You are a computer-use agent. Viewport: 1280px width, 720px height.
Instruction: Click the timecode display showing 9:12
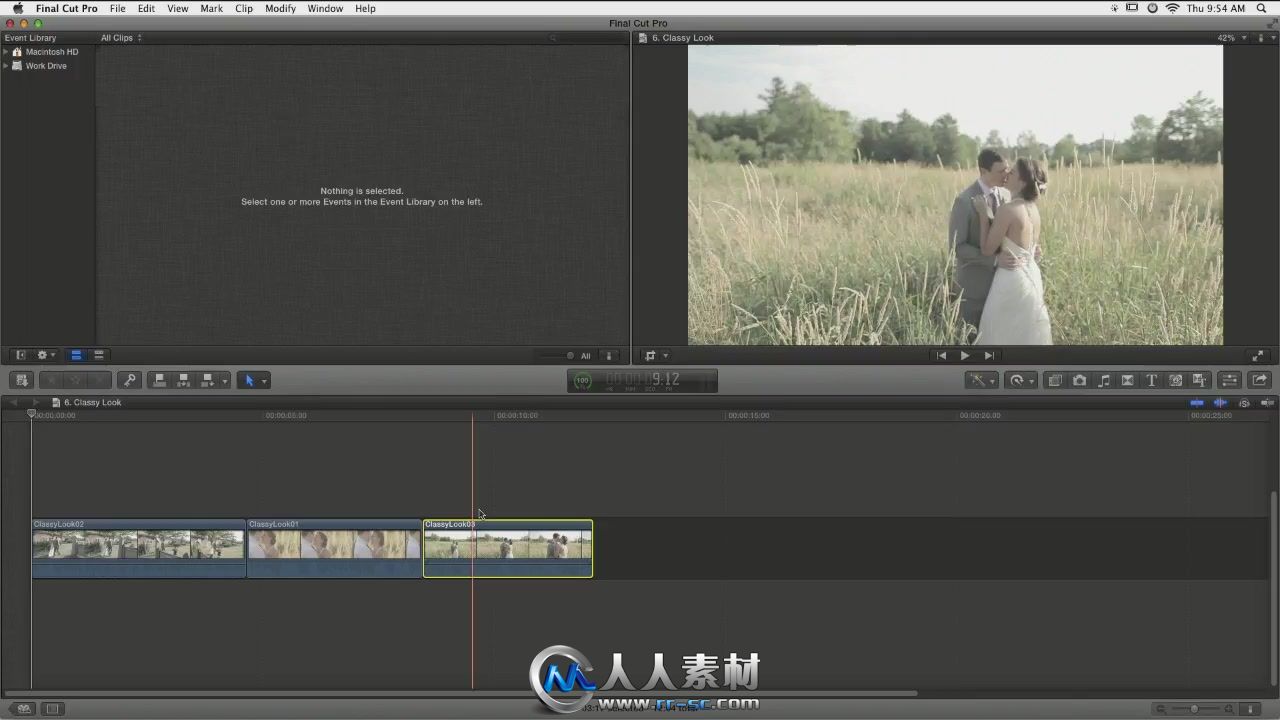click(x=642, y=380)
